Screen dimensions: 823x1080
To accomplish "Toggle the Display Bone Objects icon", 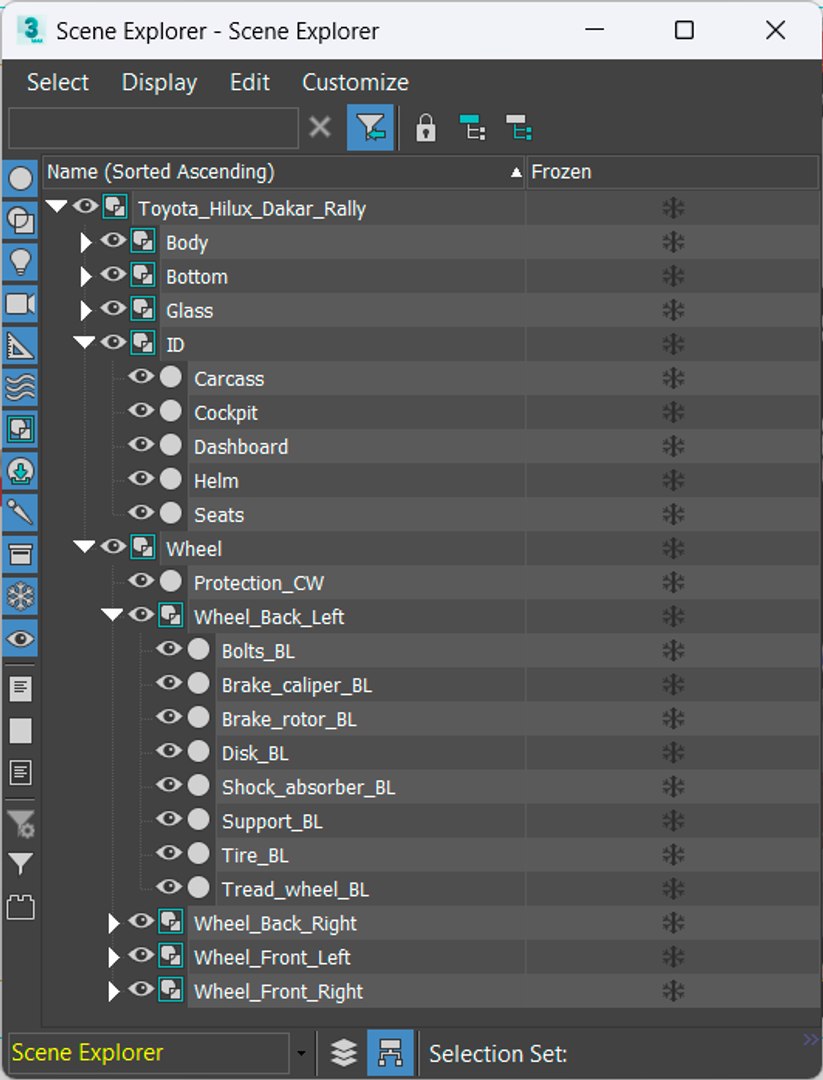I will coord(20,512).
